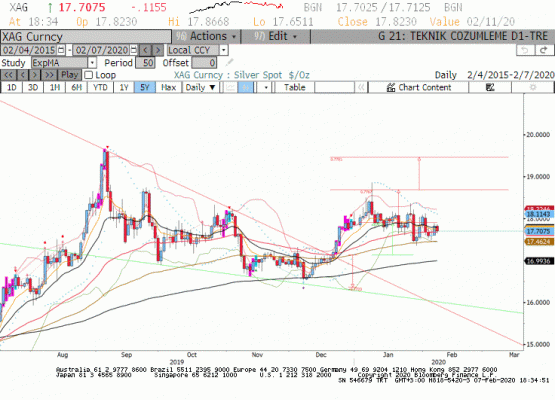This screenshot has height=400, width=555.
Task: Click Play to animate the chart
Action: coord(69,75)
